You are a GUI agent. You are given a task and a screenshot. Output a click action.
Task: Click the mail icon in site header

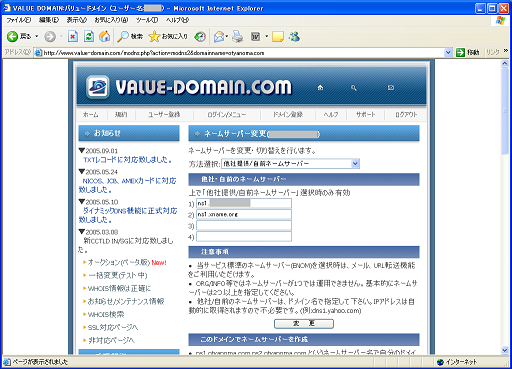[391, 88]
